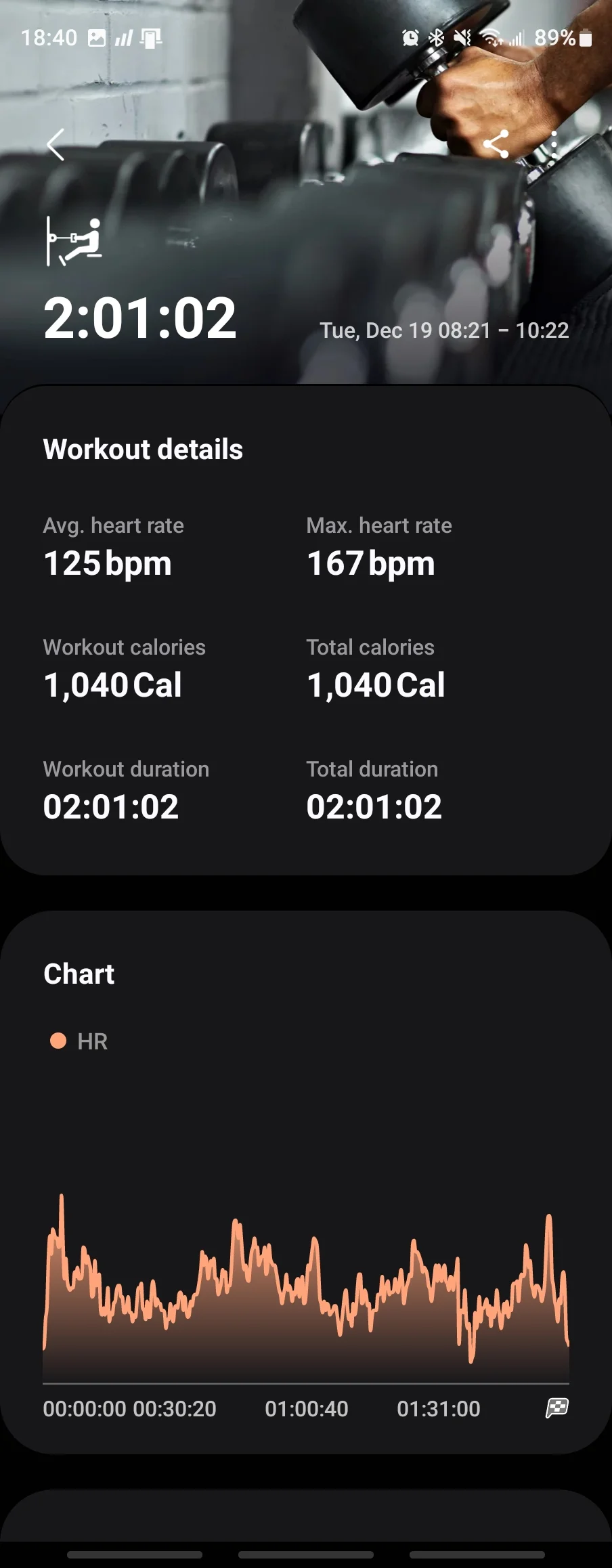Tap the 01:00:40 chart time marker
This screenshot has height=1568, width=612.
click(x=307, y=1408)
